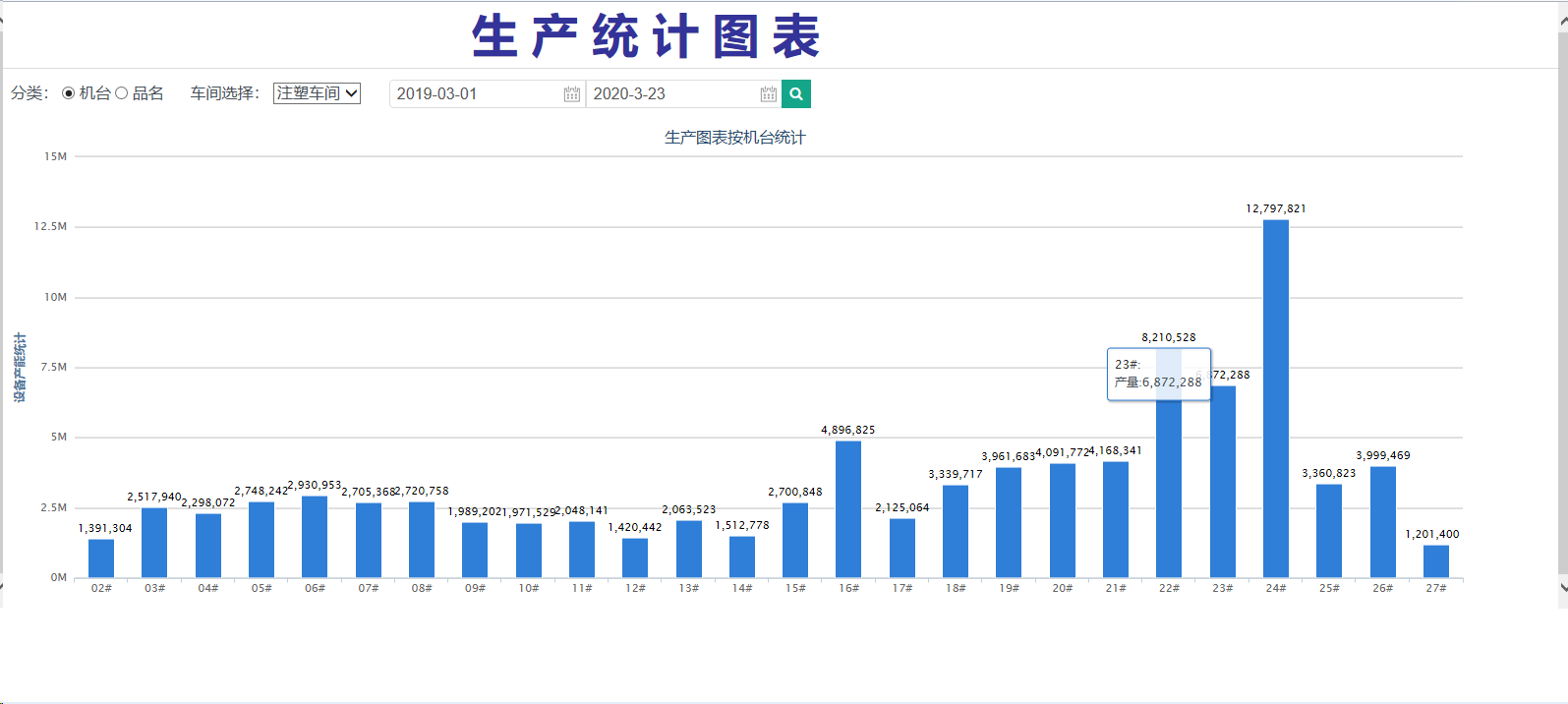The height and width of the screenshot is (704, 1568).
Task: Click the 车间选择 label
Action: pyautogui.click(x=225, y=93)
